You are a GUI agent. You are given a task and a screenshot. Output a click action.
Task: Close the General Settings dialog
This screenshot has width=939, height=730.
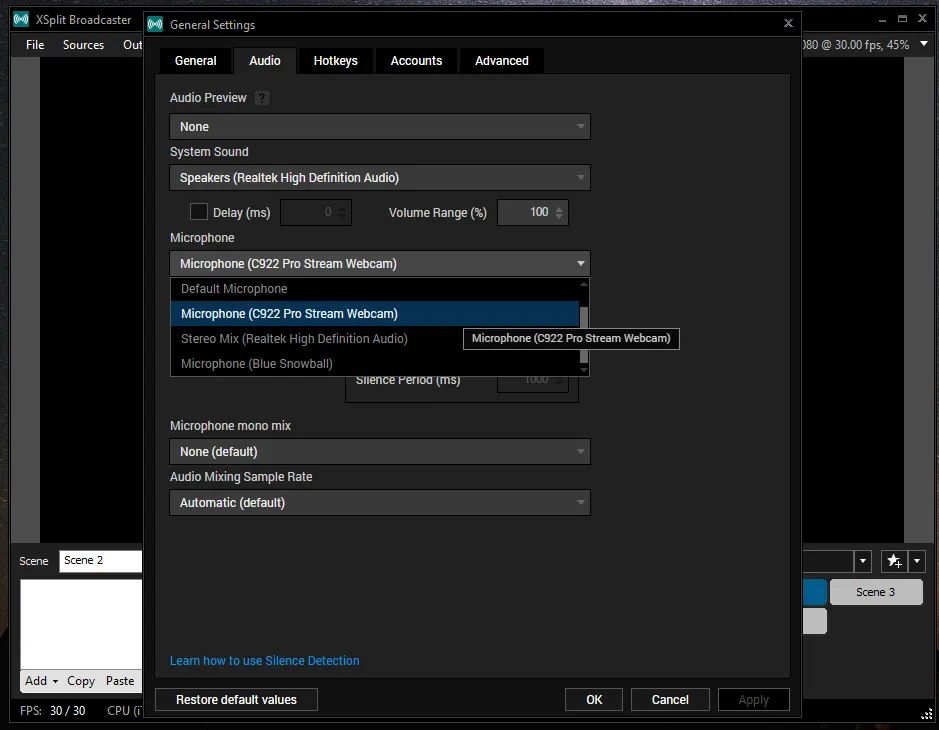788,23
